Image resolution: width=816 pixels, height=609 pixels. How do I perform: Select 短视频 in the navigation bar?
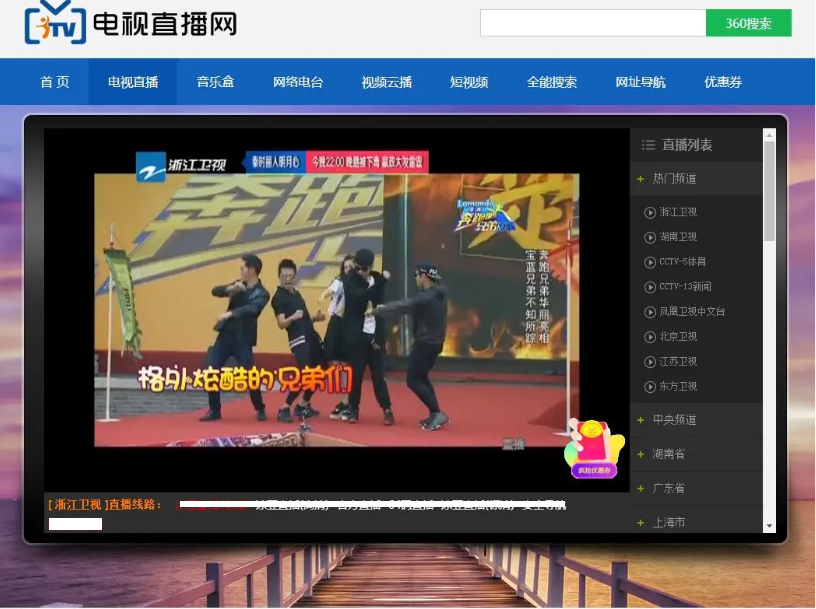point(469,82)
